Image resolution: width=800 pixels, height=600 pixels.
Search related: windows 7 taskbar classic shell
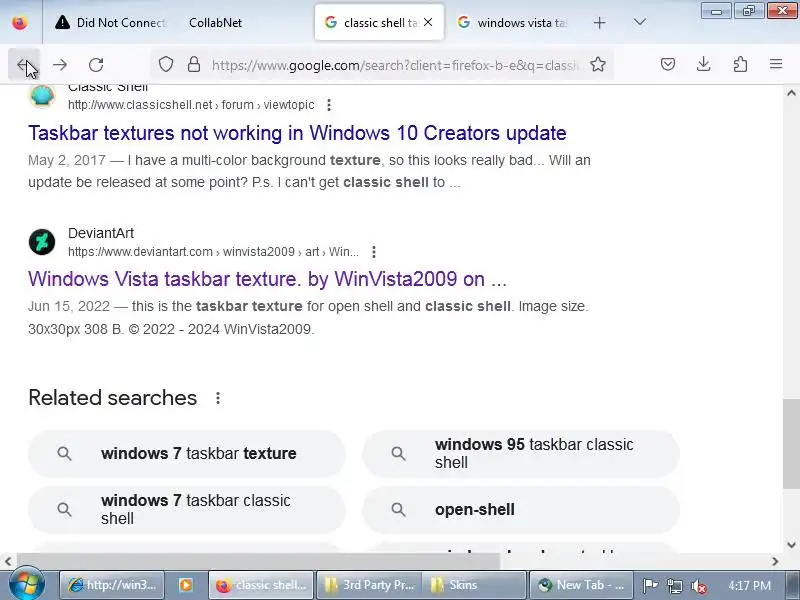(187, 509)
